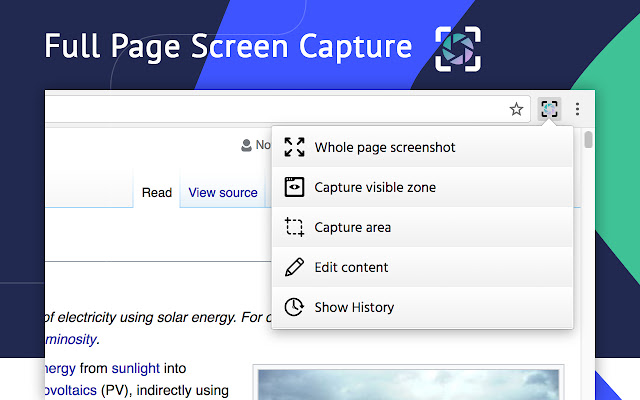Screen dimensions: 640x400
Task: Select Whole page screenshot option
Action: click(422, 147)
